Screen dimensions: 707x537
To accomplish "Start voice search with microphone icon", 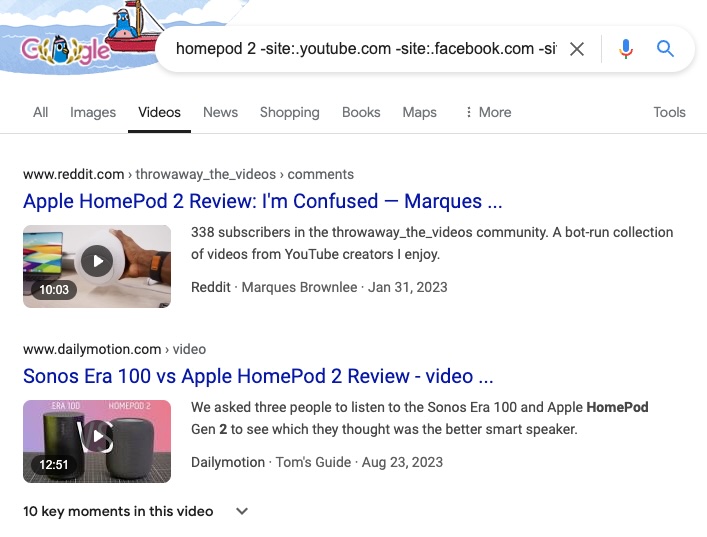I will (626, 49).
